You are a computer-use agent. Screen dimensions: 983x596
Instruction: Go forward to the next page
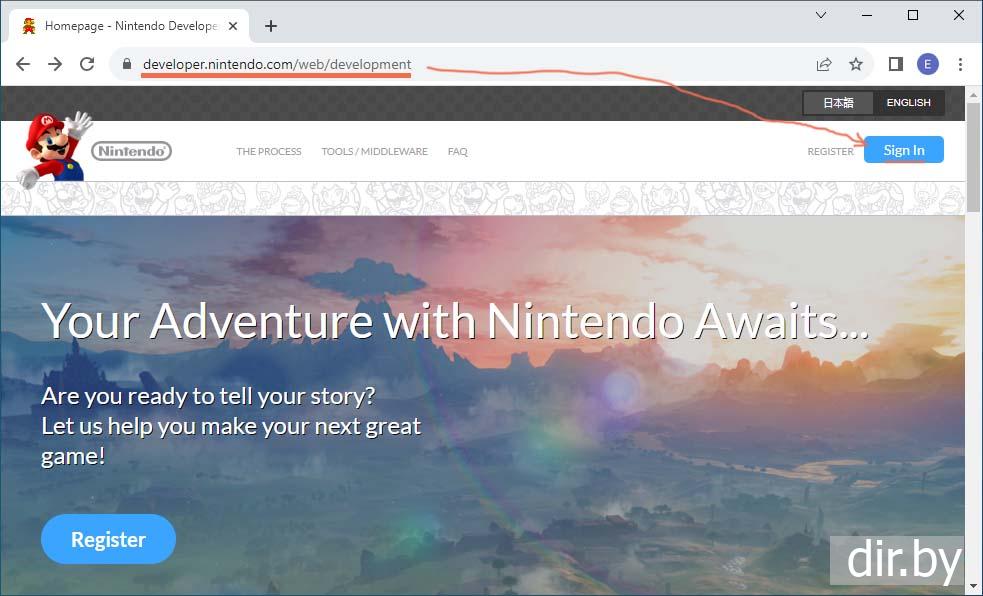pos(55,64)
